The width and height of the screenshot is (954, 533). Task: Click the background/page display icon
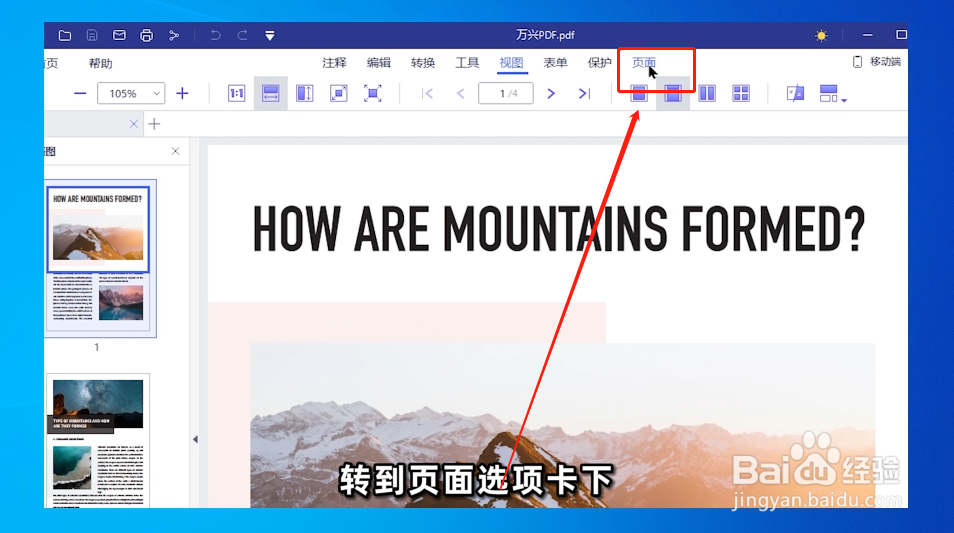pyautogui.click(x=796, y=94)
